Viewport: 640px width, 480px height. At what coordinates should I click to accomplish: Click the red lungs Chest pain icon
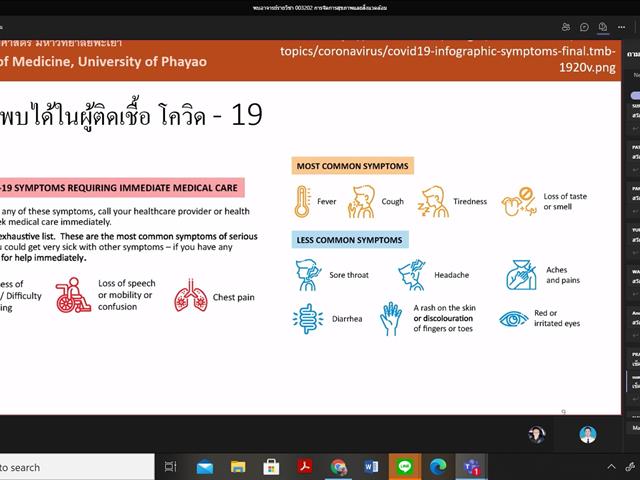191,296
